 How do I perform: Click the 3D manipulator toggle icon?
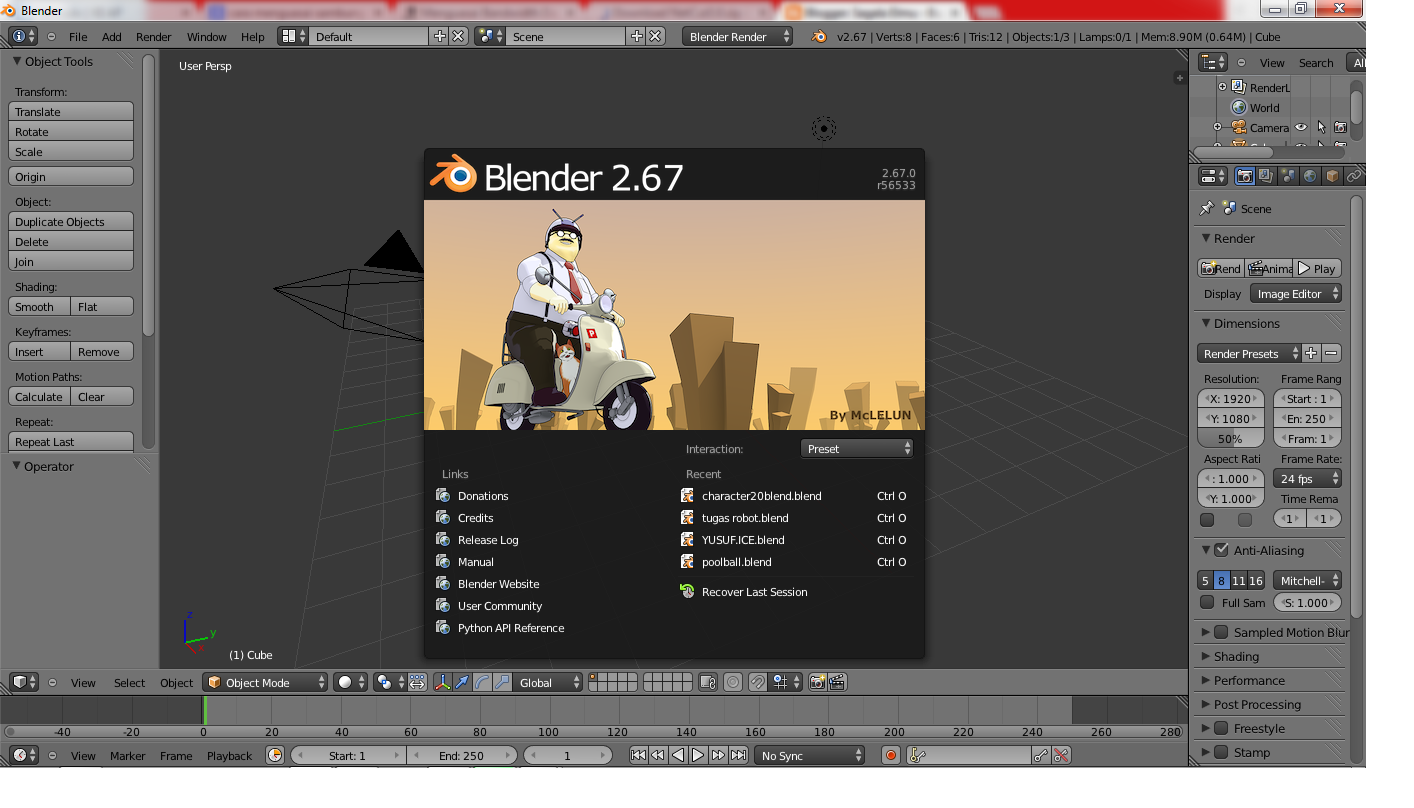click(x=441, y=682)
